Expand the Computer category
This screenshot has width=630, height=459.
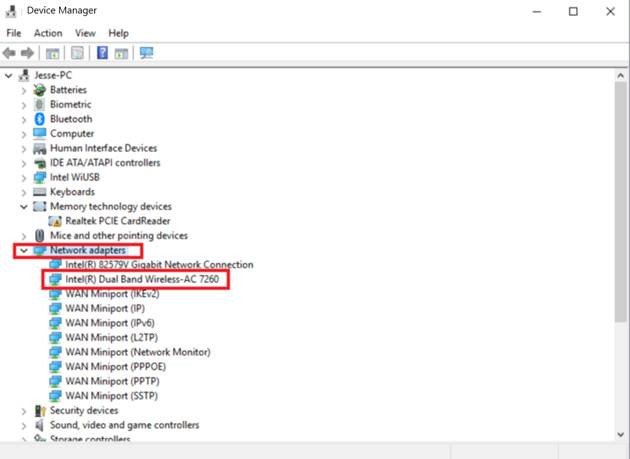point(24,134)
